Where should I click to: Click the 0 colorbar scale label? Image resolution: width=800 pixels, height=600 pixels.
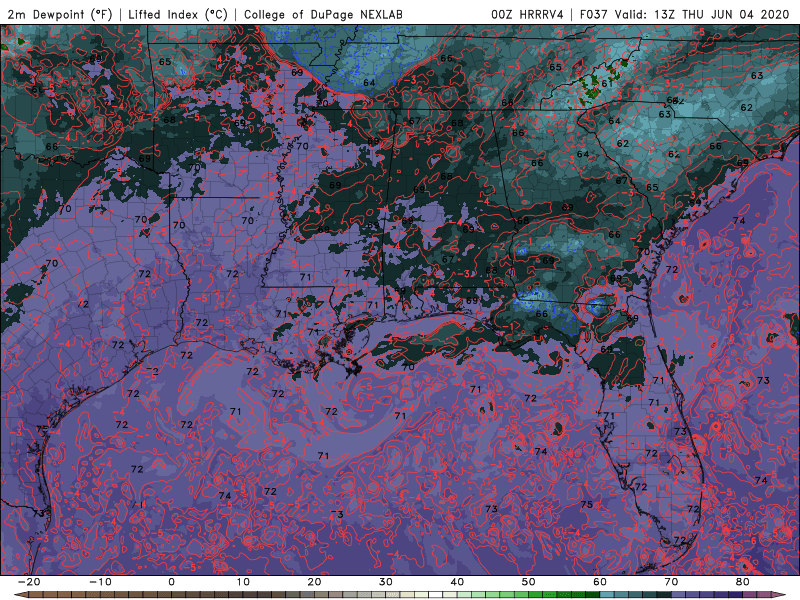171,582
